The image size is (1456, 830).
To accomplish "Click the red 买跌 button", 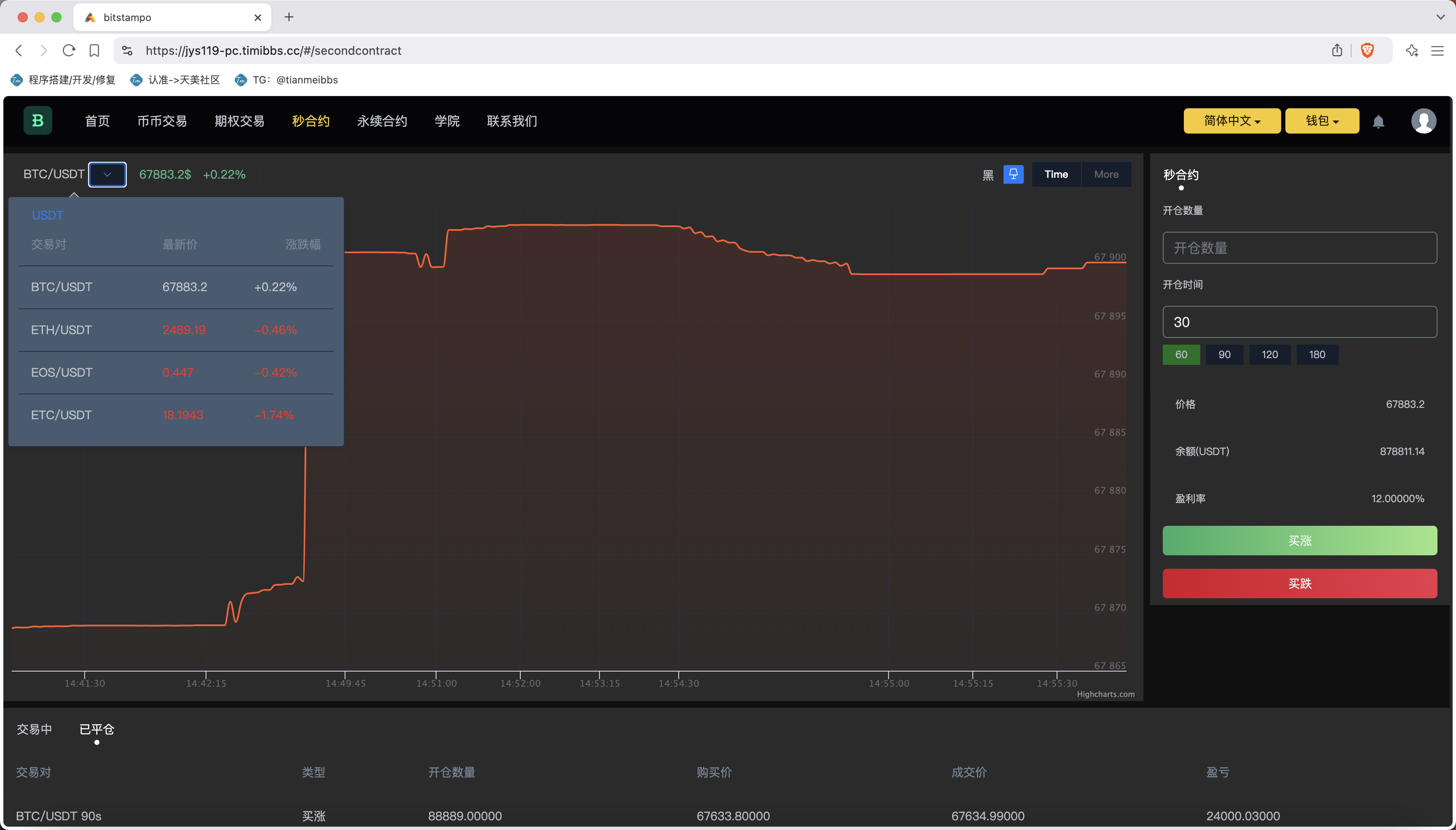I will (x=1299, y=584).
